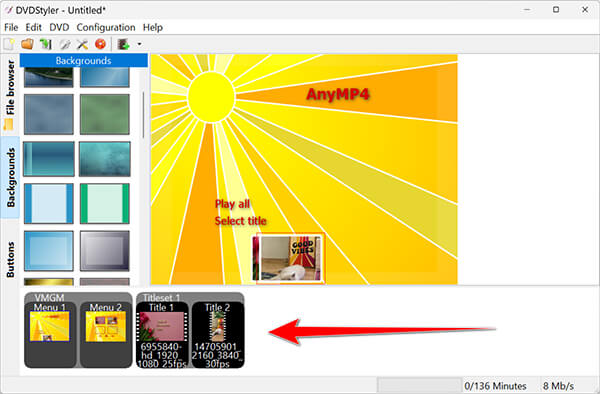Switch to the File browser side tab
This screenshot has height=394, width=600.
pos(10,94)
